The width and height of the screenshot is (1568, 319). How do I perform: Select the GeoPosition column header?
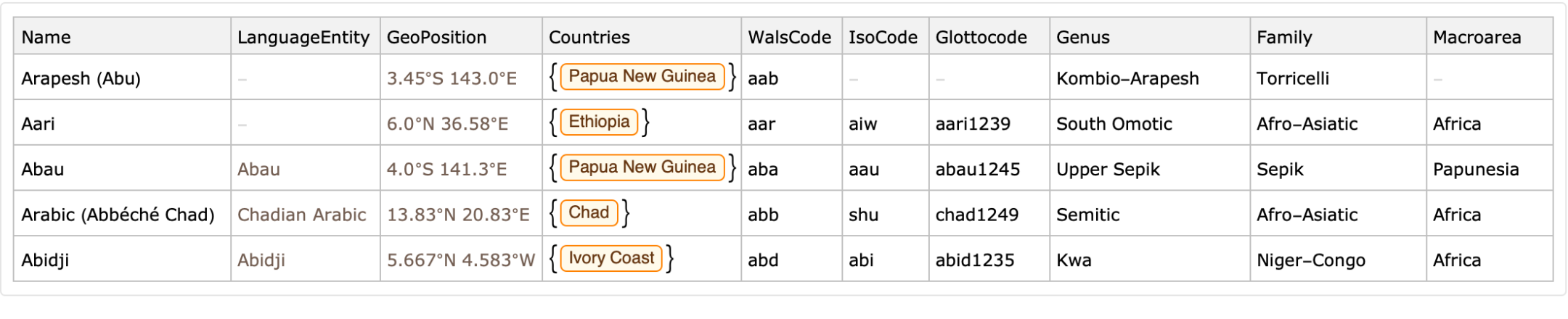(x=436, y=37)
